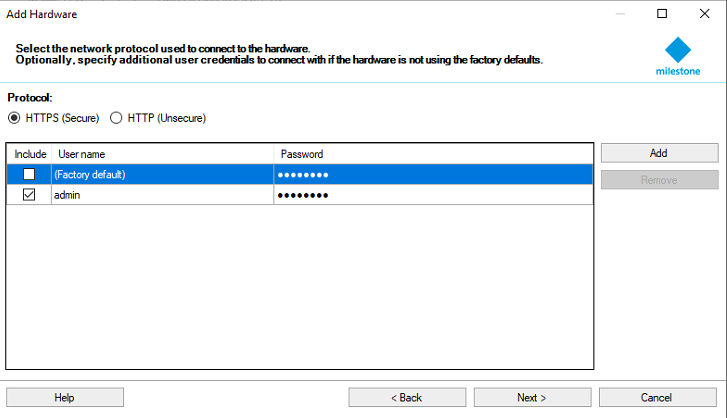Select the HTTPS (Secure) protocol option

[14, 118]
